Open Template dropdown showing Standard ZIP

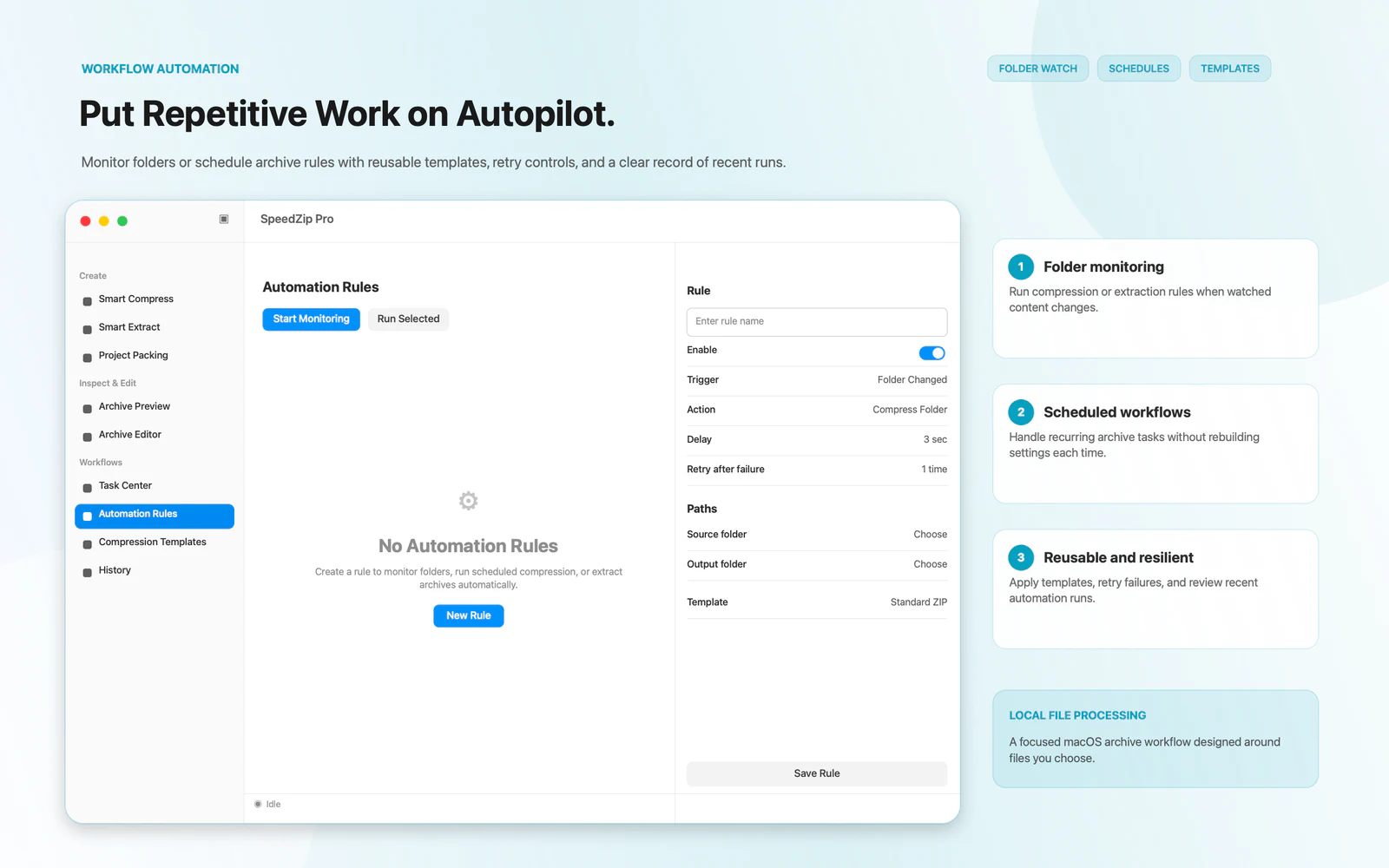918,602
